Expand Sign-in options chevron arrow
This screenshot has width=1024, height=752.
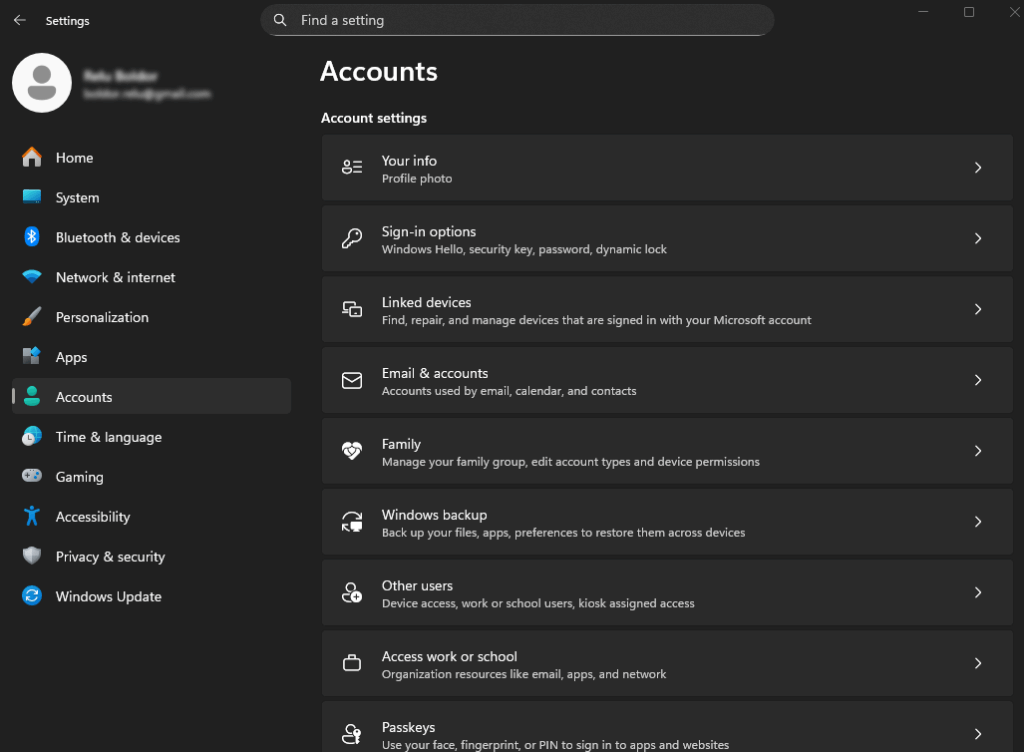[978, 238]
